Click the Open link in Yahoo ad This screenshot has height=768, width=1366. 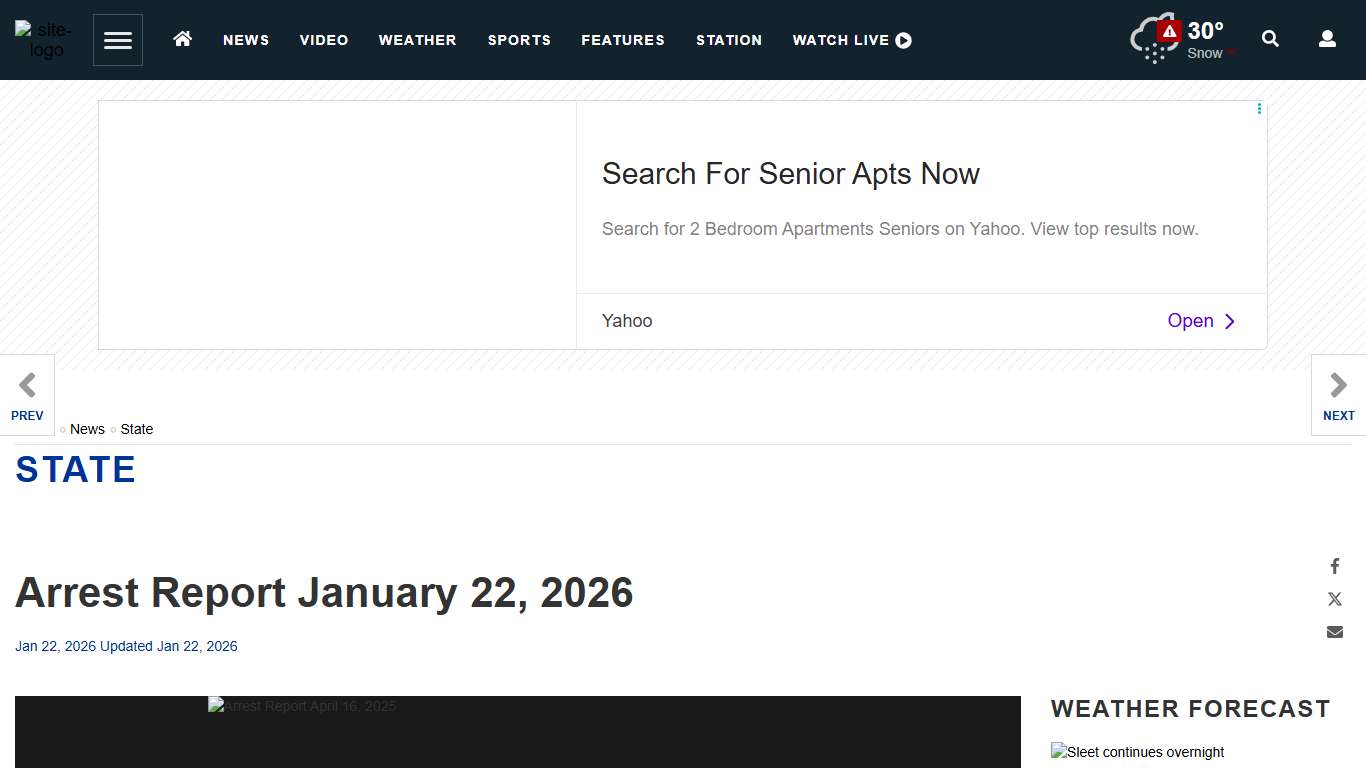(x=1201, y=321)
